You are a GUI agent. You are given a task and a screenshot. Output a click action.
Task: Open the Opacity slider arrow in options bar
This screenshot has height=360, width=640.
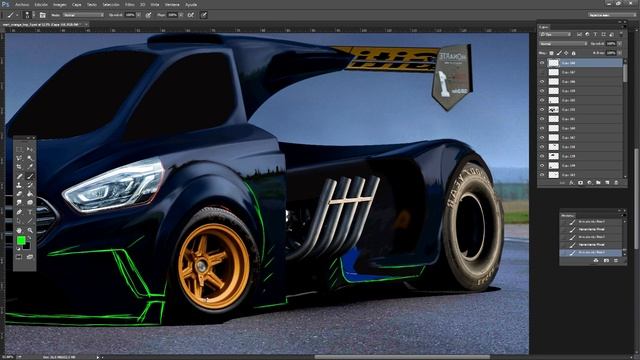138,15
